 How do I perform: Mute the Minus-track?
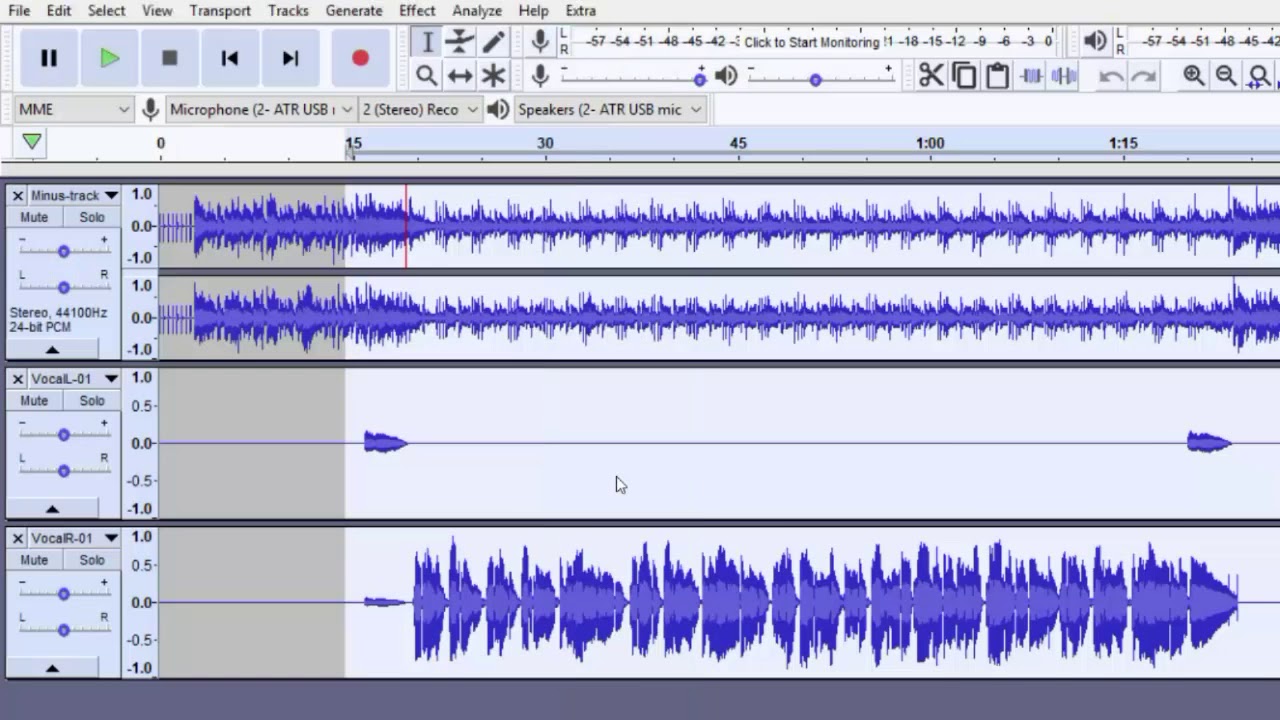pyautogui.click(x=34, y=217)
